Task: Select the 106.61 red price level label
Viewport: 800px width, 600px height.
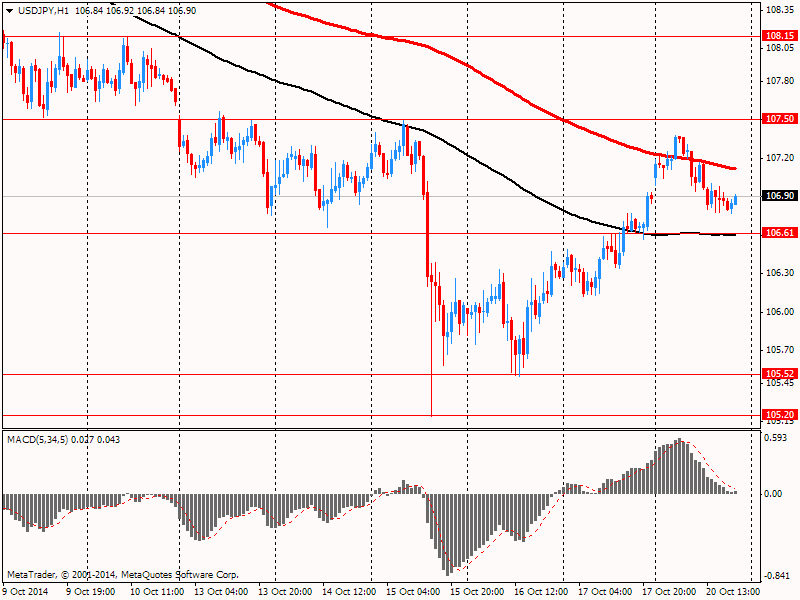Action: [x=780, y=233]
